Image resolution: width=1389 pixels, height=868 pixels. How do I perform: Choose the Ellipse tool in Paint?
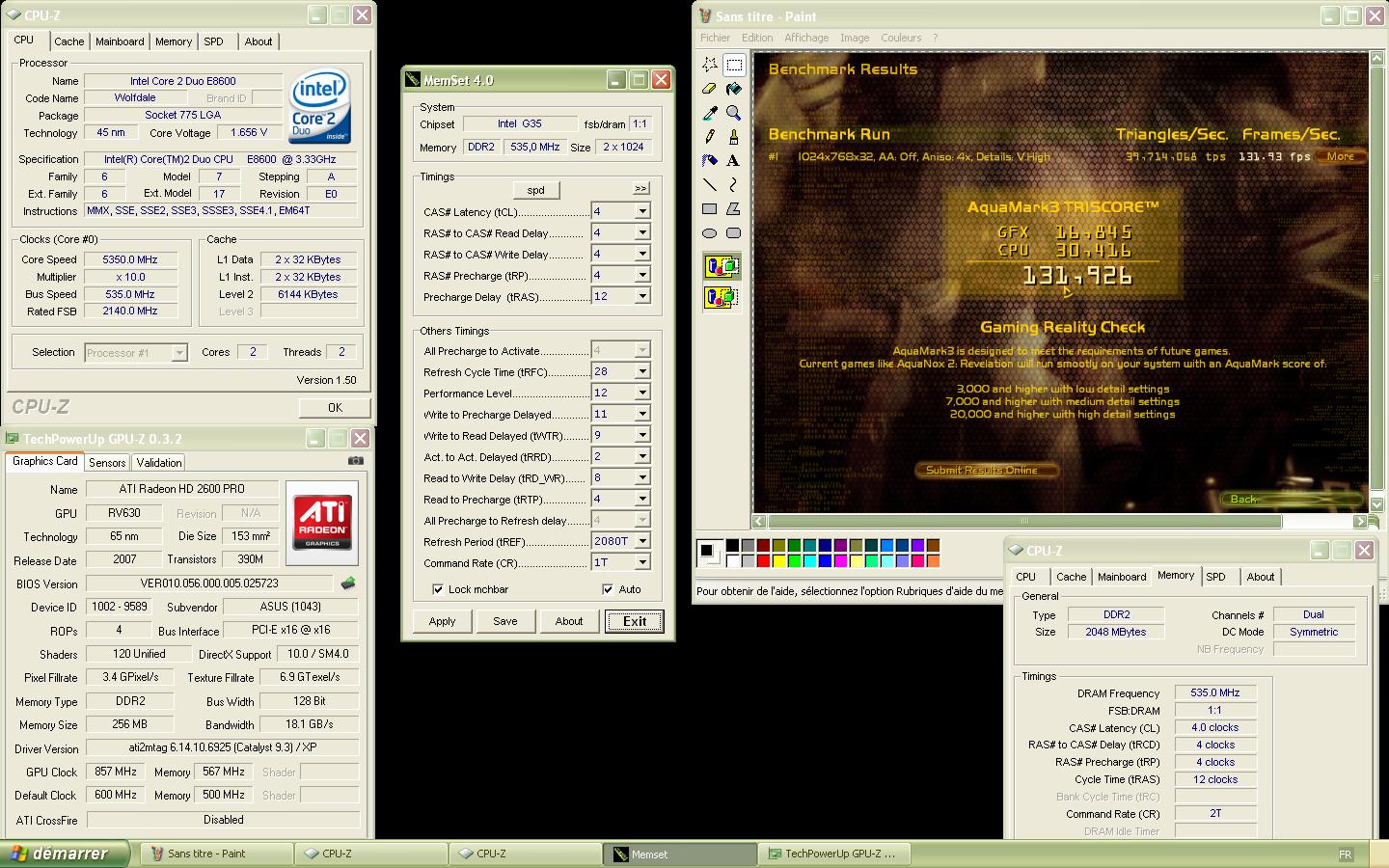[x=710, y=232]
